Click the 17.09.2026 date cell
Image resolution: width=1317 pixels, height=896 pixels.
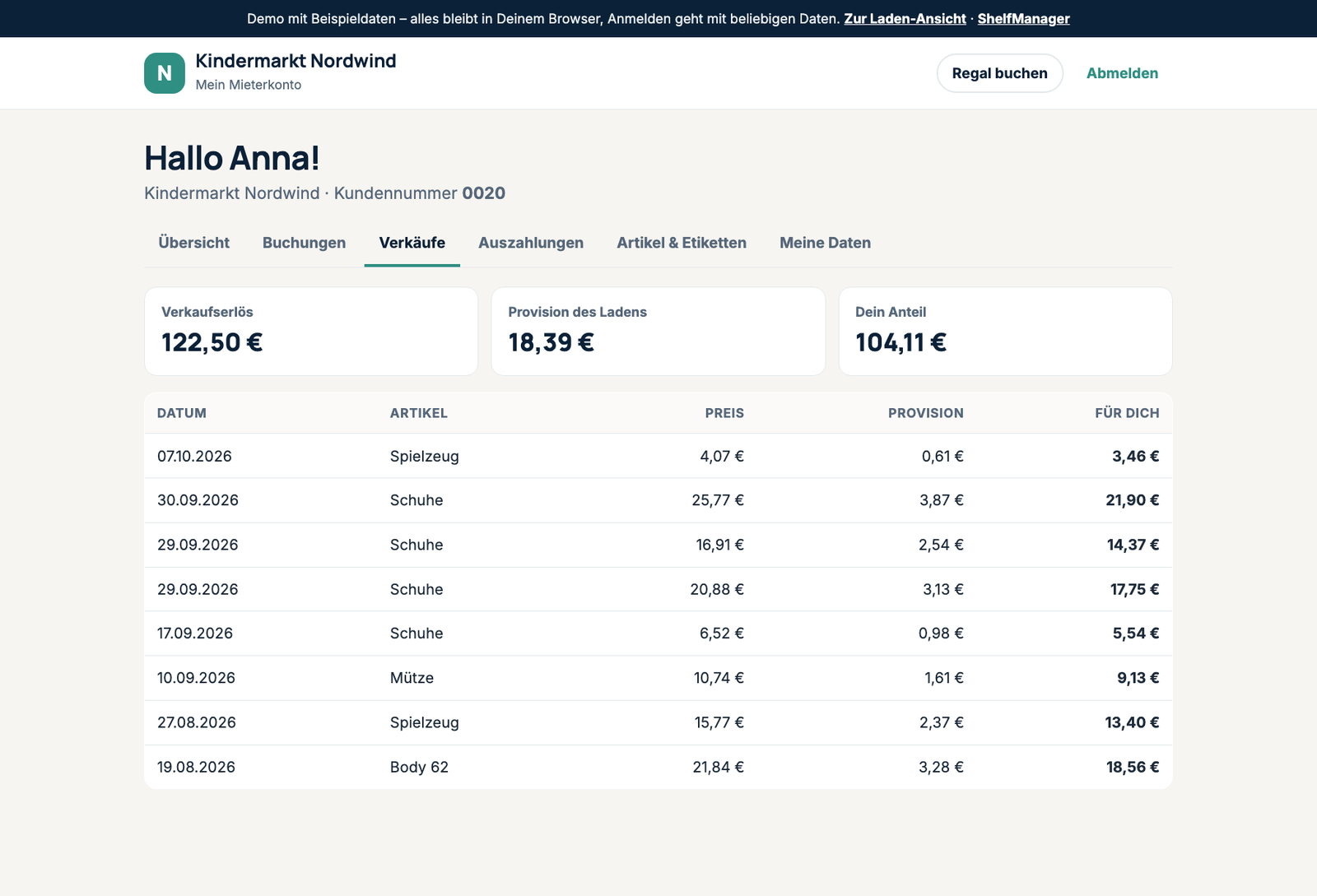195,634
